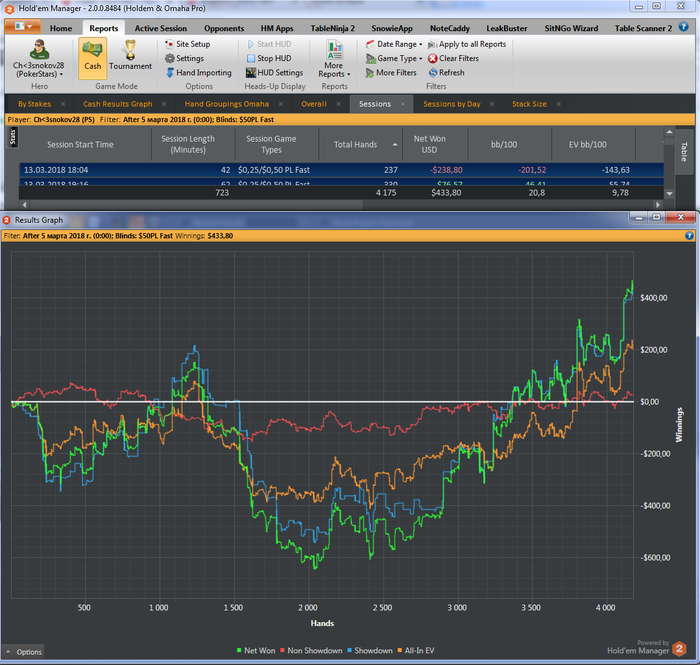Close the Cash Results Graph tab
700x665 pixels.
pos(164,104)
